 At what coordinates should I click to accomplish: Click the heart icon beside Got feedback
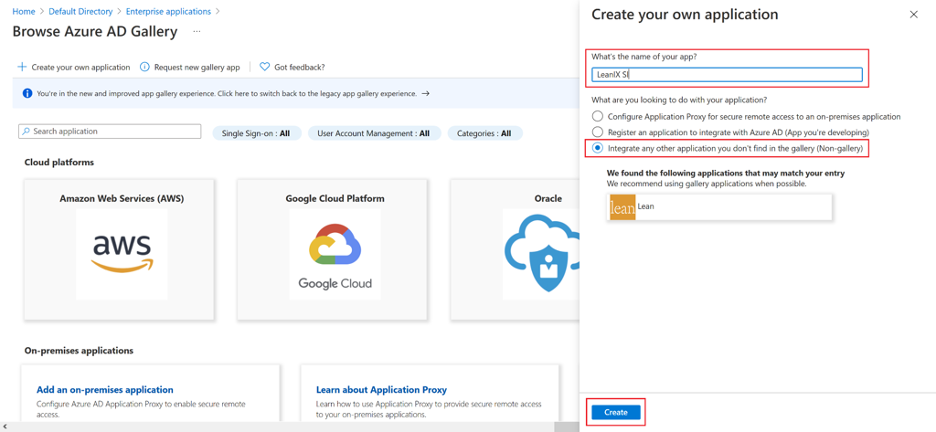pos(265,67)
